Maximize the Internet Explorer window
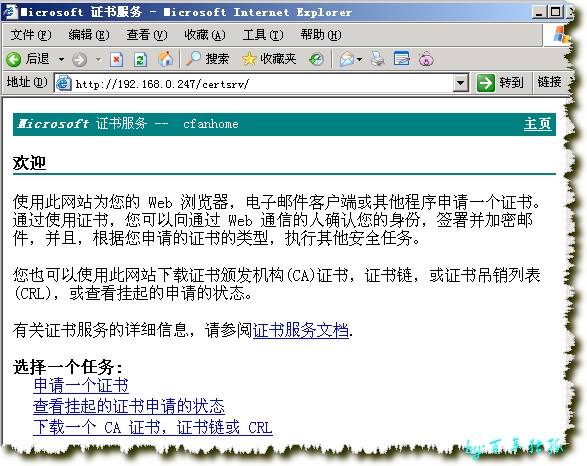Image resolution: width=587 pixels, height=466 pixels. click(x=556, y=12)
